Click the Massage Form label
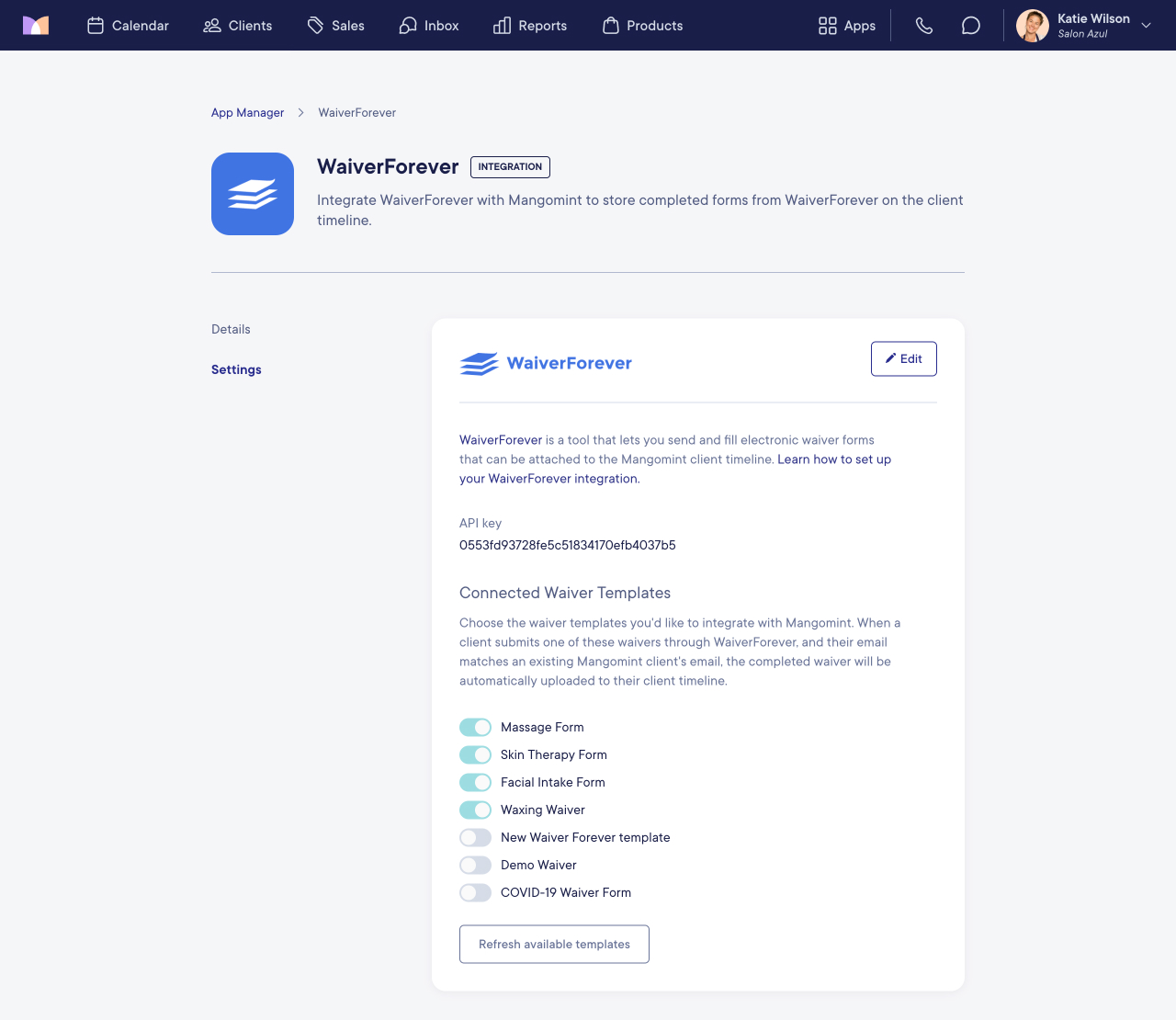This screenshot has height=1020, width=1176. tap(542, 727)
